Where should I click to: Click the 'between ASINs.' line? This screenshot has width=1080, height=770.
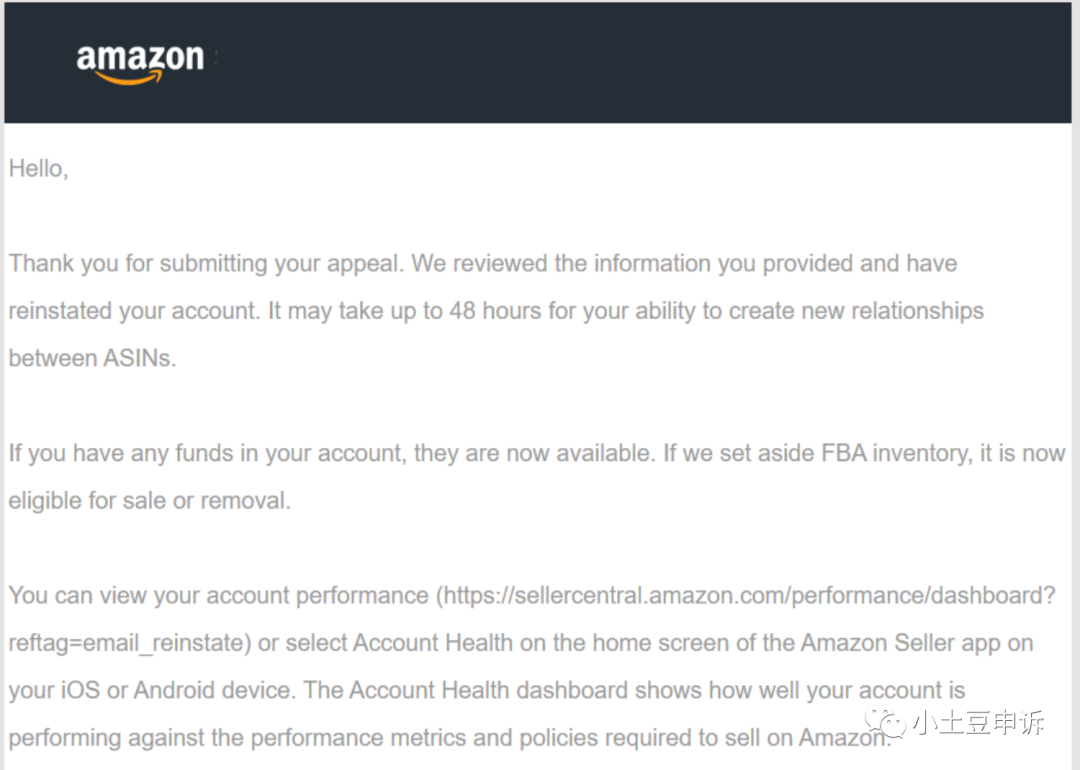(92, 359)
